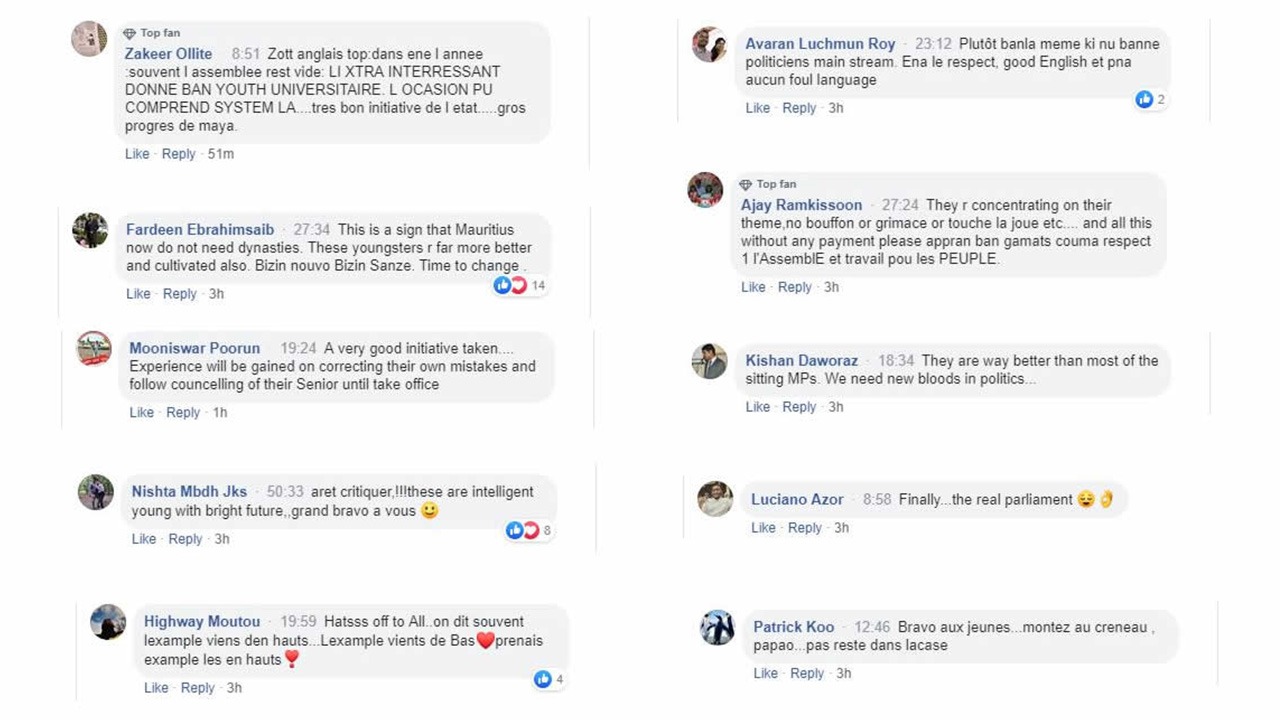This screenshot has height=720, width=1280.
Task: Reply to Kishan Daworaz's comment
Action: [x=799, y=407]
